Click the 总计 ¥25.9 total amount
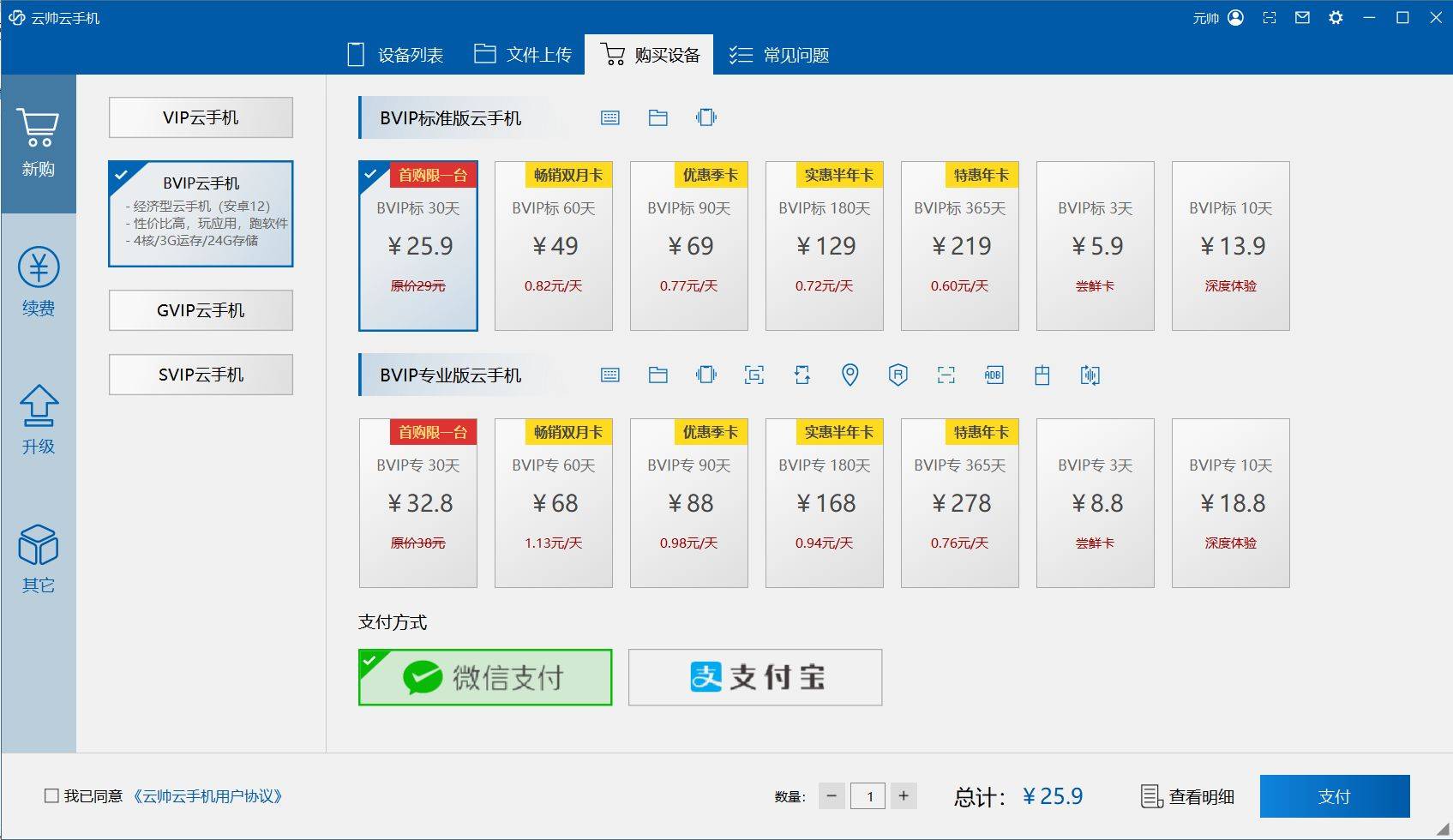The image size is (1453, 840). click(x=1018, y=796)
